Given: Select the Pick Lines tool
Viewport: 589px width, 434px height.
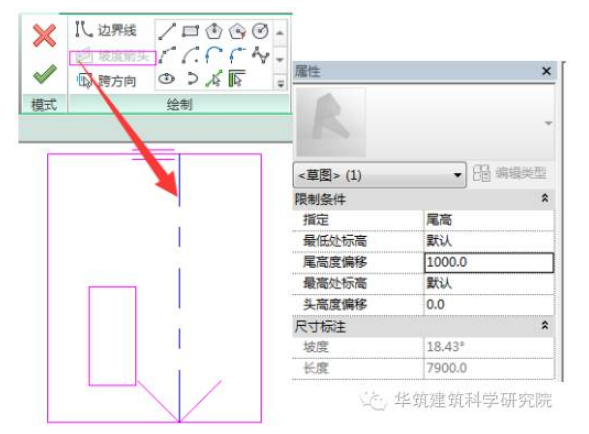Looking at the screenshot, I should [x=214, y=79].
